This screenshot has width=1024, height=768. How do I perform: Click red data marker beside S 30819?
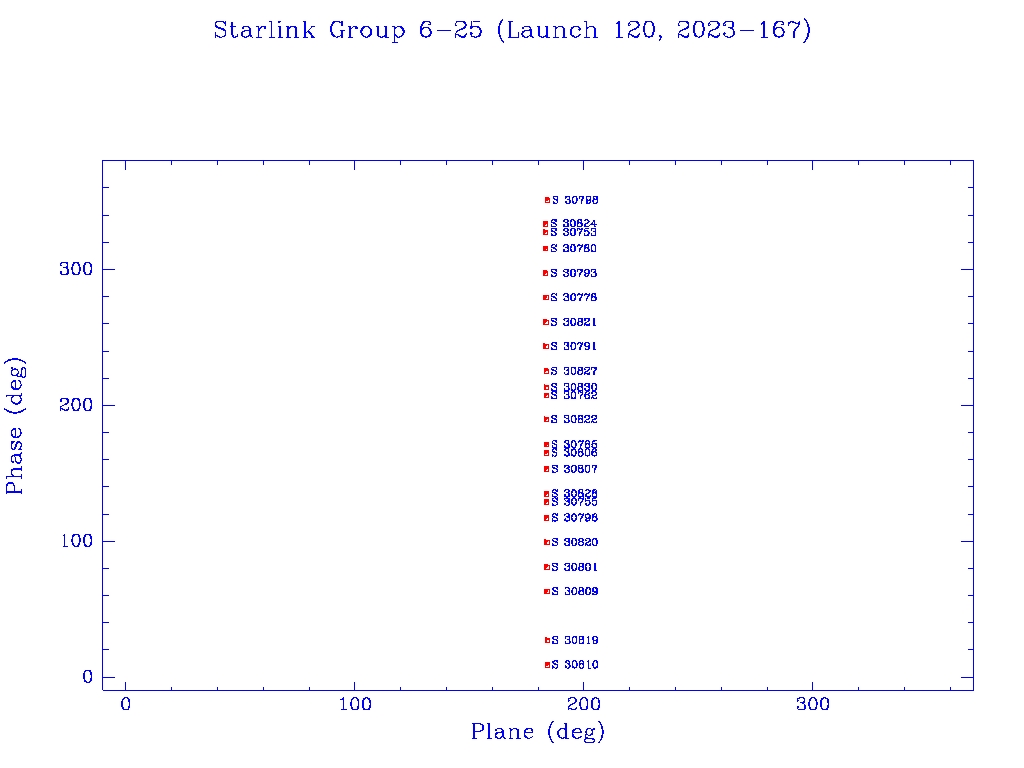click(x=547, y=640)
